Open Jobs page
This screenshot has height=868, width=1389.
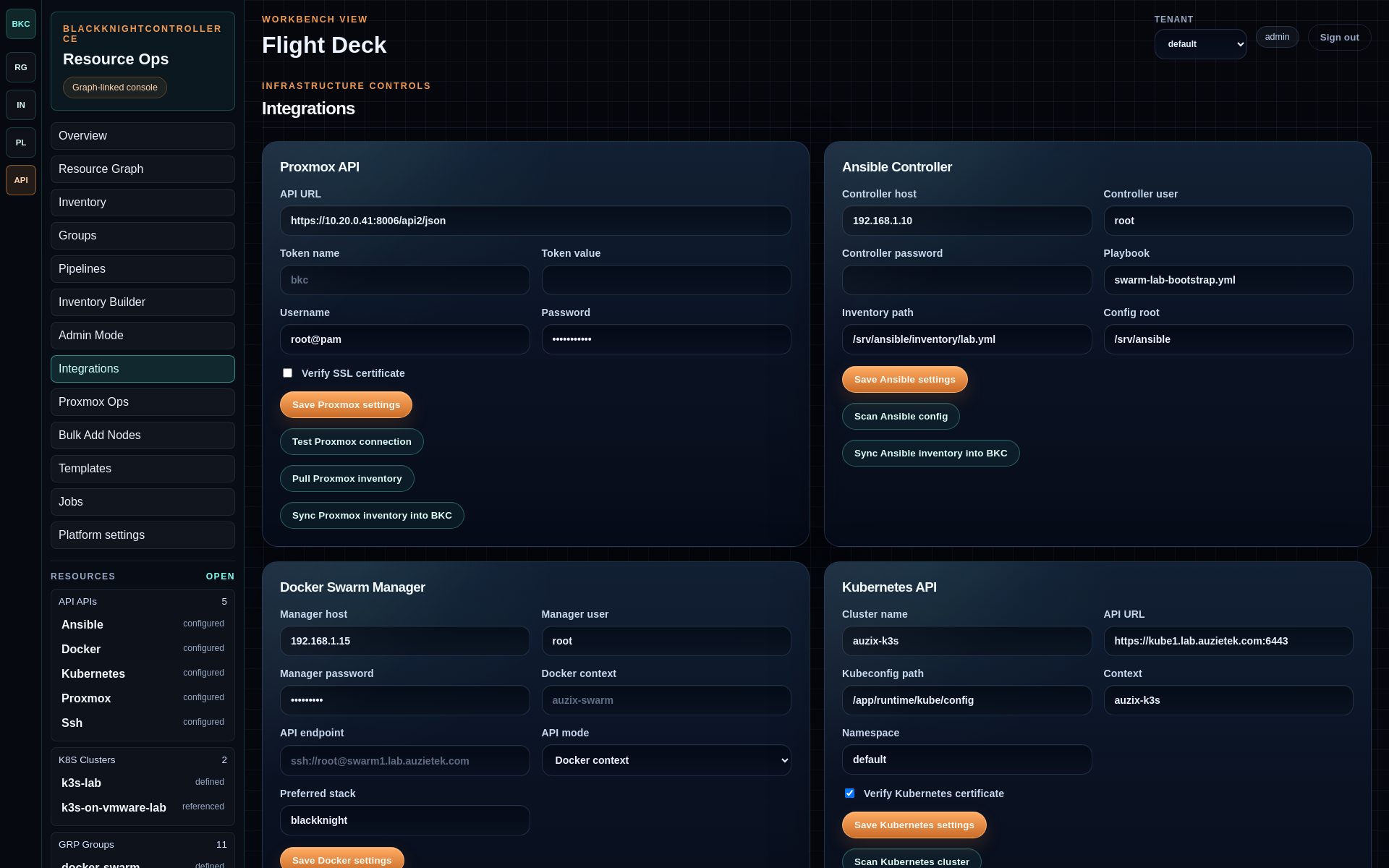click(x=143, y=502)
